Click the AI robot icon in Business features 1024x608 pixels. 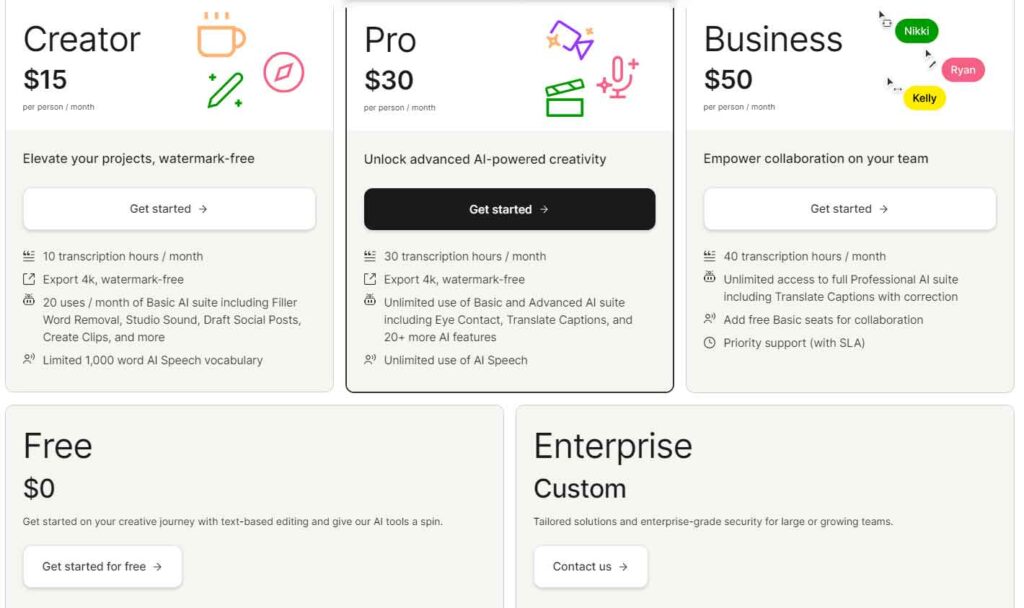coord(710,279)
